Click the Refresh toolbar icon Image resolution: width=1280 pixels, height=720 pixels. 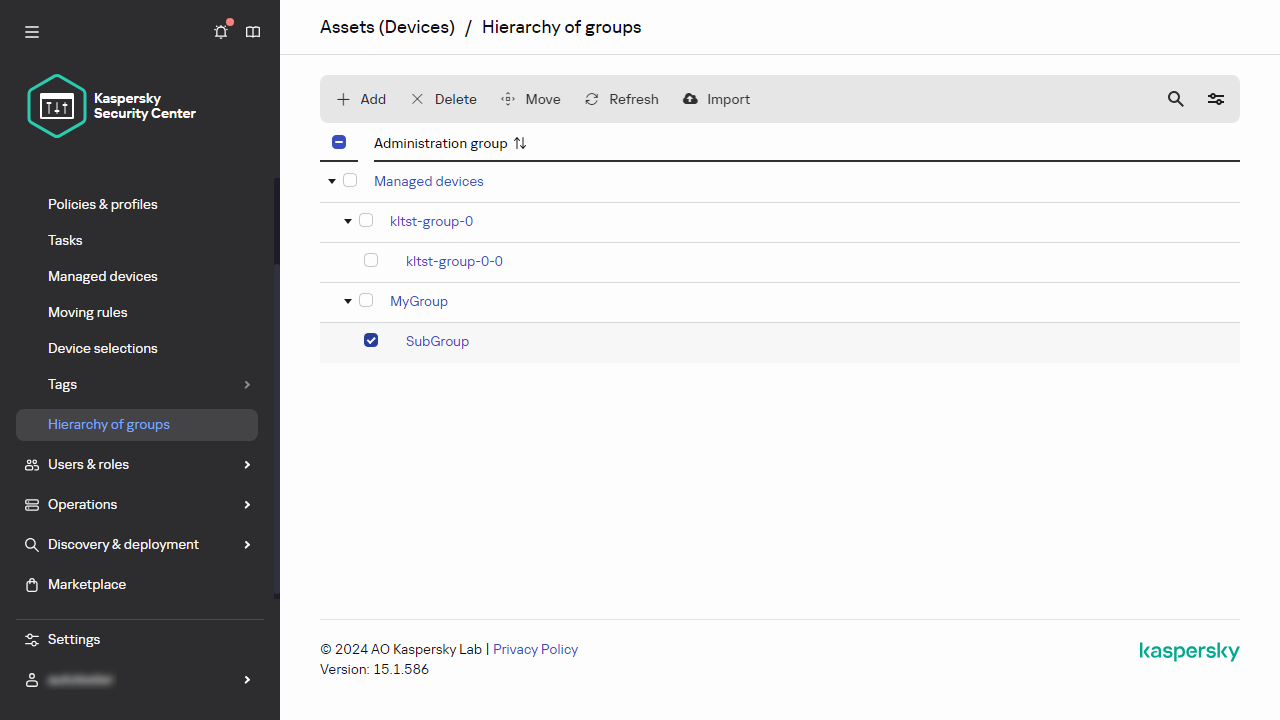(592, 99)
